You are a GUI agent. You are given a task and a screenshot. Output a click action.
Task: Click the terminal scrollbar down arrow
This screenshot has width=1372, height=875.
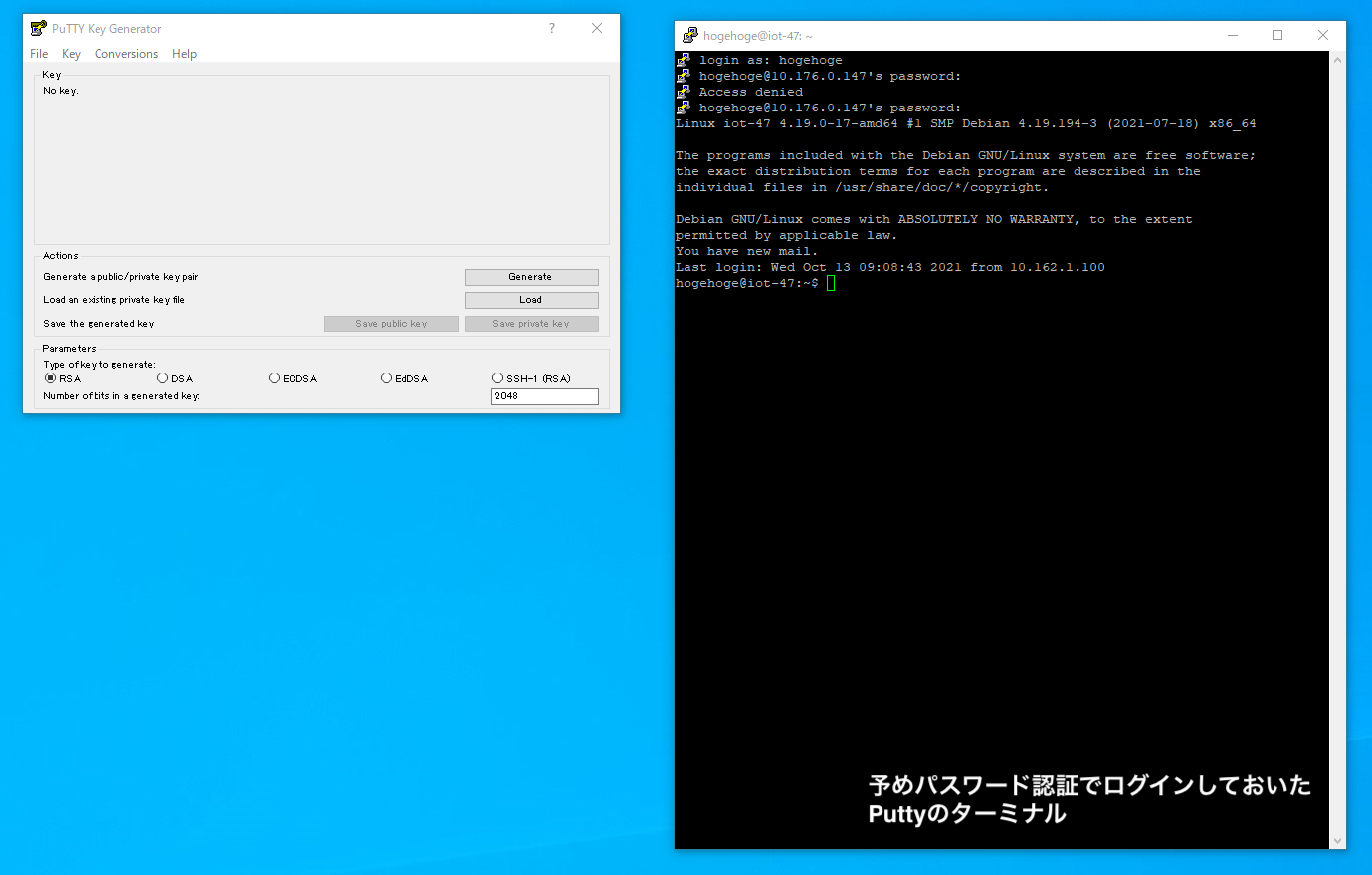(1337, 841)
